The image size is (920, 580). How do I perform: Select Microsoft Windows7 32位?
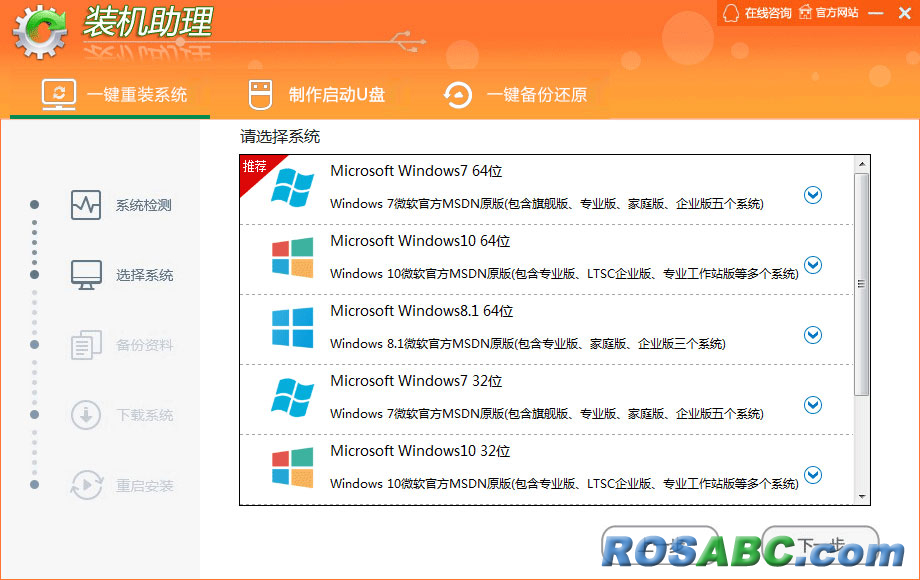(416, 381)
